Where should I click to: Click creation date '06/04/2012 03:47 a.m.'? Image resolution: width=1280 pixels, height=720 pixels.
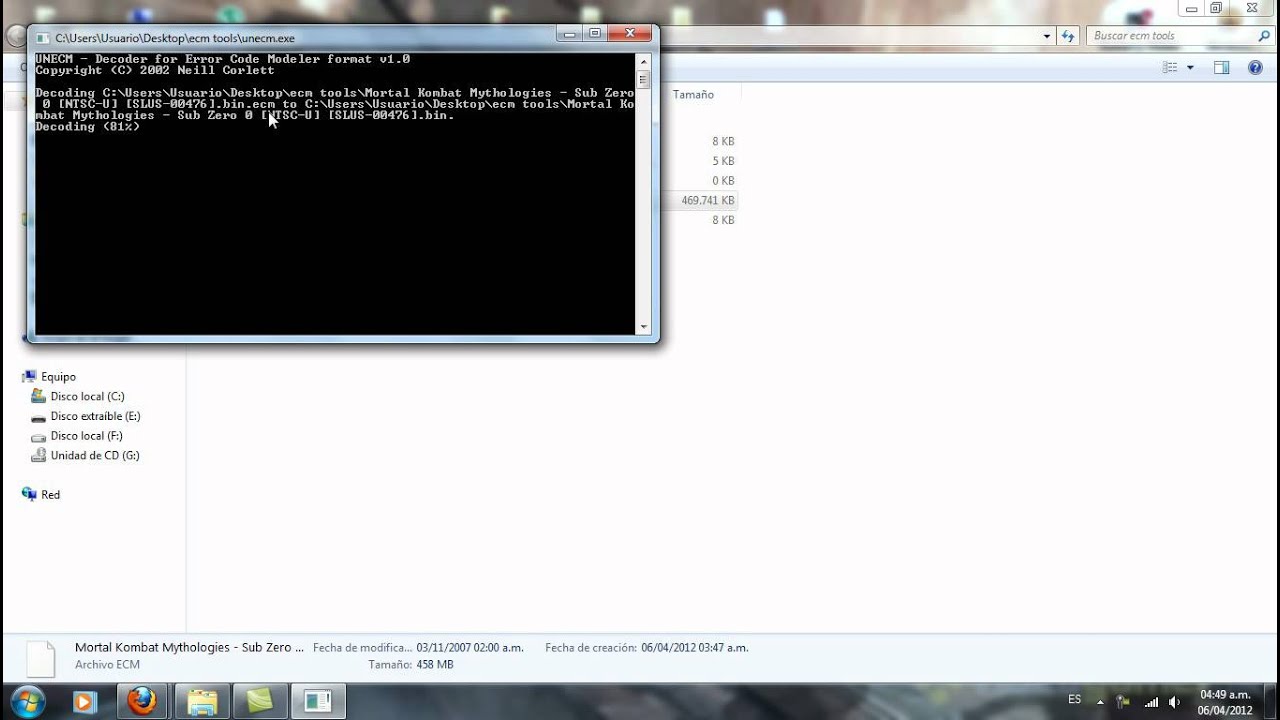click(695, 648)
